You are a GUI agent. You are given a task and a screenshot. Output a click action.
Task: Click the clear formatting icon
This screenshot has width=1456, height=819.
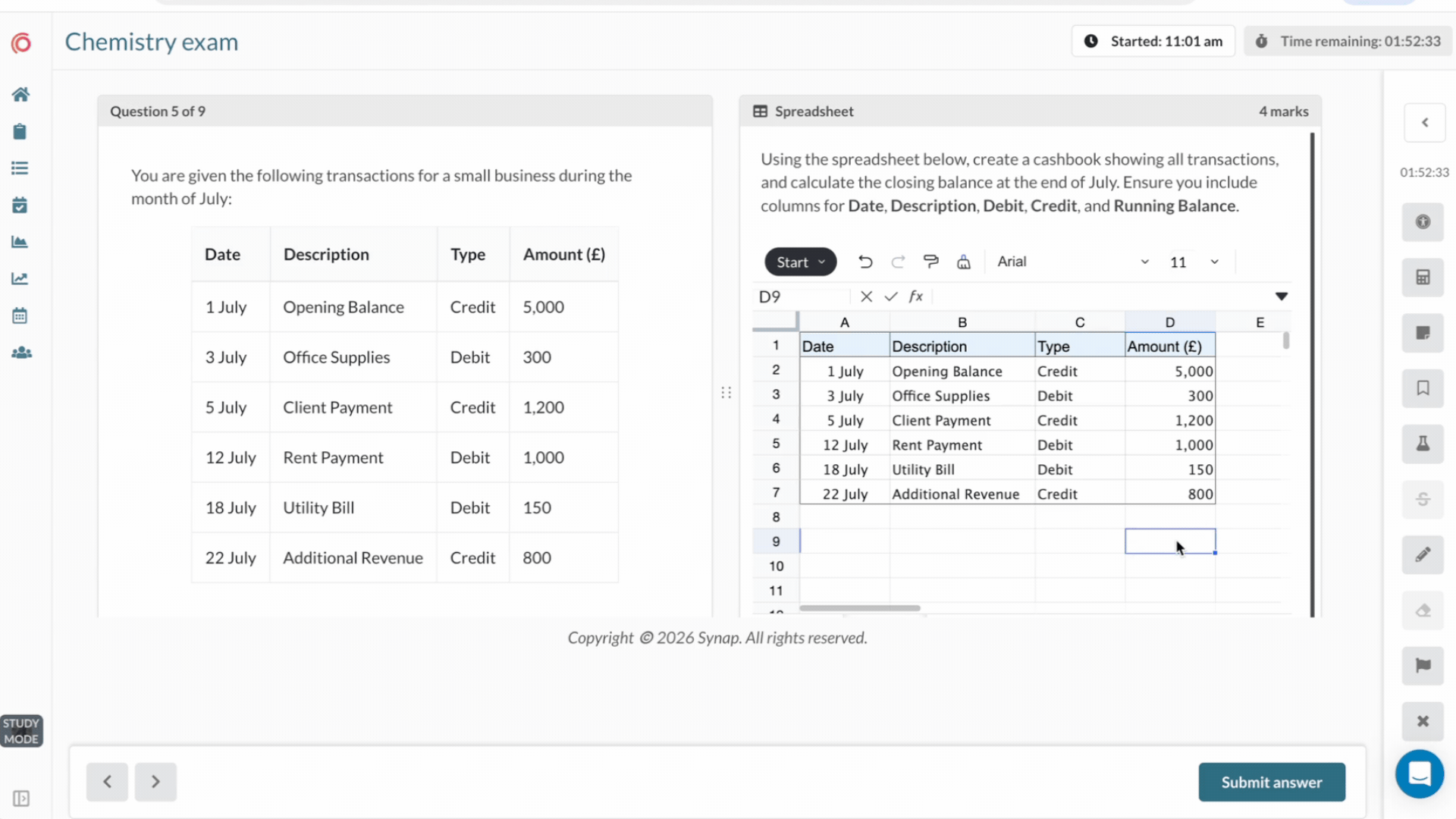[x=963, y=262]
